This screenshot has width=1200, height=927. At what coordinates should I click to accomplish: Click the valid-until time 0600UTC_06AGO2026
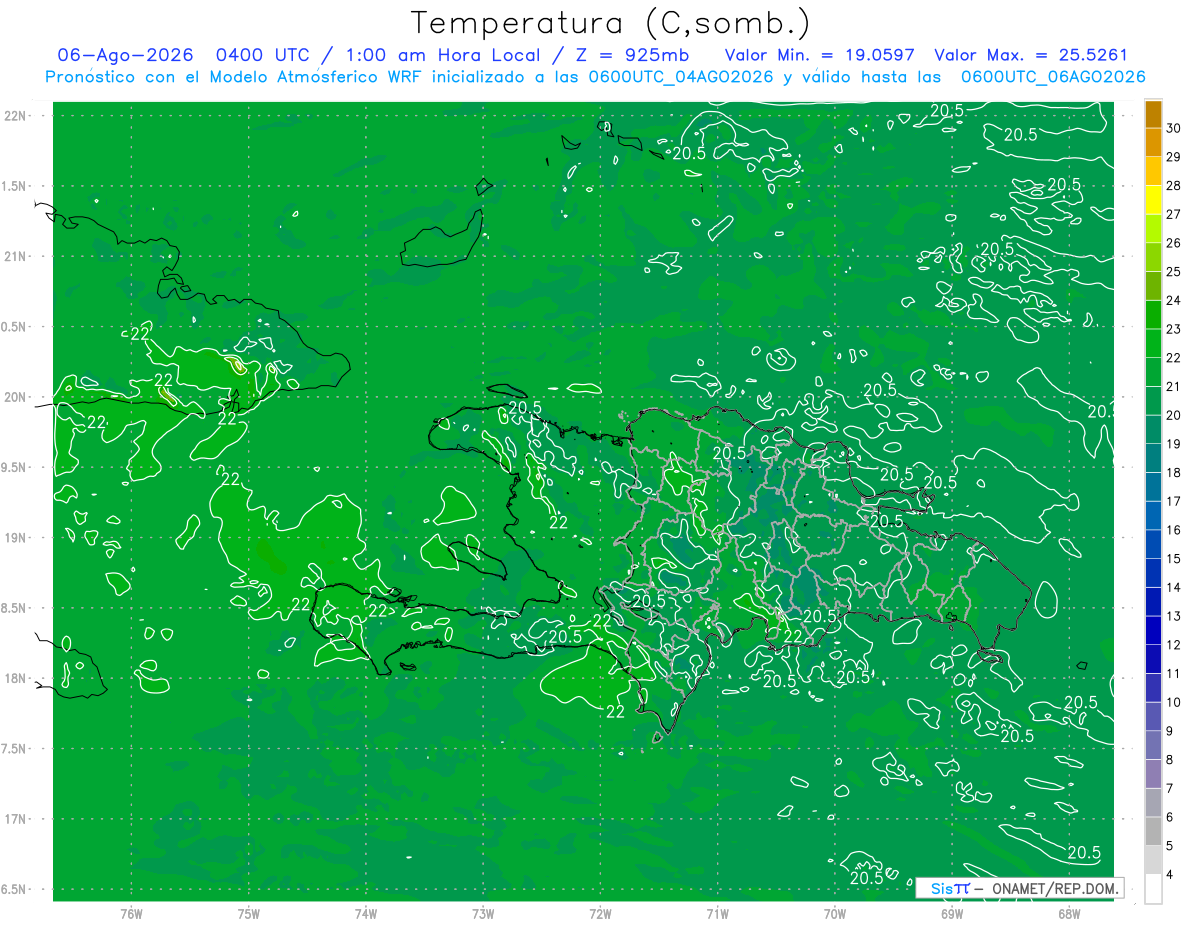(x=1053, y=77)
